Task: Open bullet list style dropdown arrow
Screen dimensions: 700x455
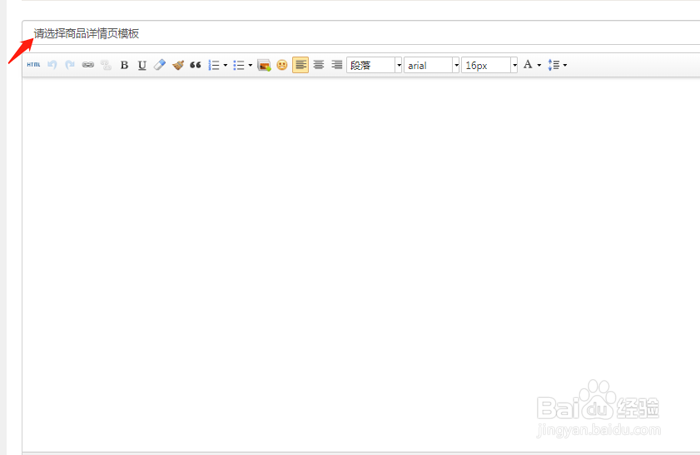Action: coord(250,65)
